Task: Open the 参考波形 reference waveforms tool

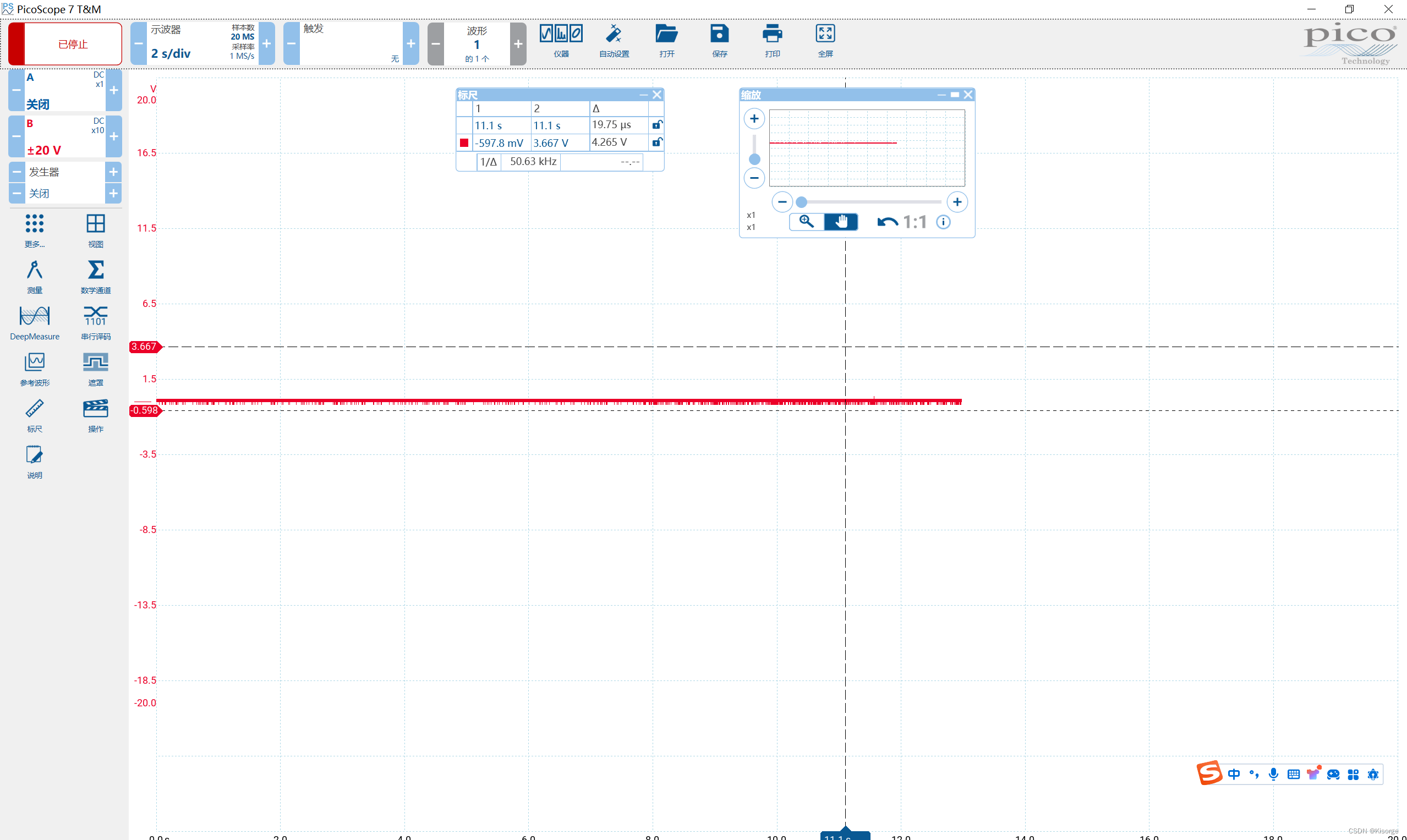Action: coord(35,370)
